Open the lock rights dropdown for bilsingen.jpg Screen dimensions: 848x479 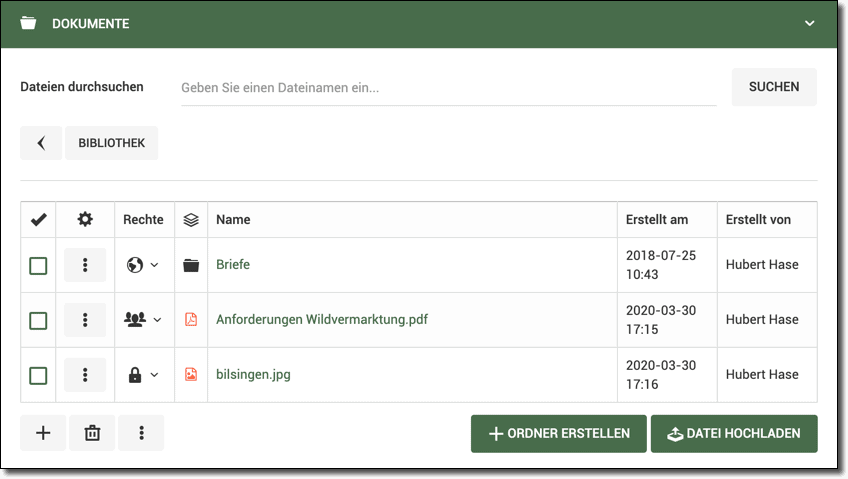click(x=143, y=375)
